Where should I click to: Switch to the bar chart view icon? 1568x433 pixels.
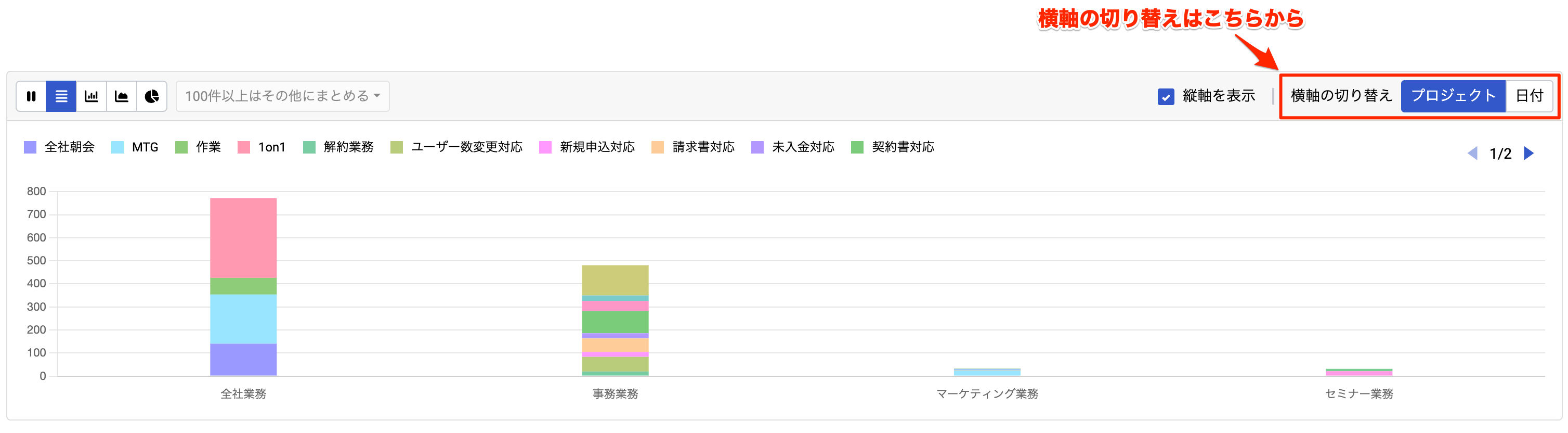click(x=92, y=96)
